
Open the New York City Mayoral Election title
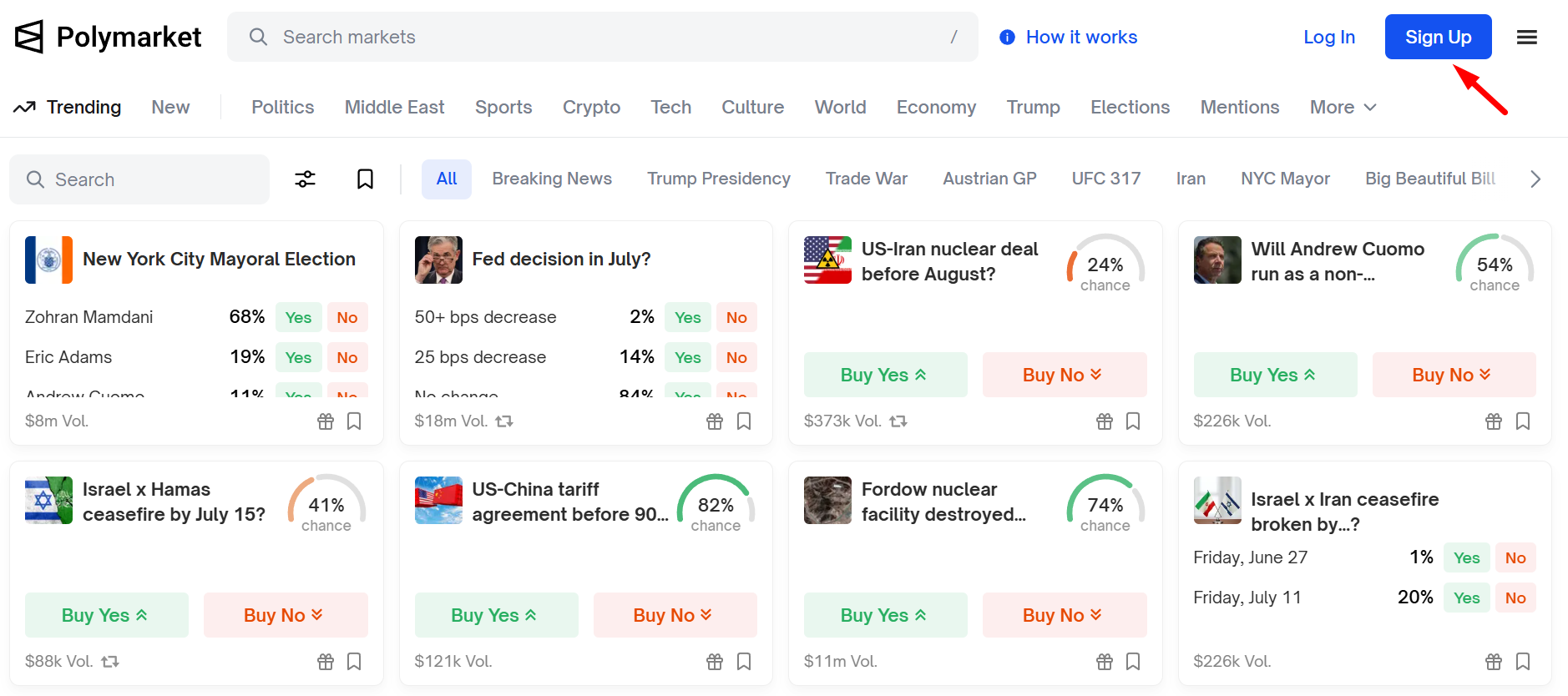219,260
